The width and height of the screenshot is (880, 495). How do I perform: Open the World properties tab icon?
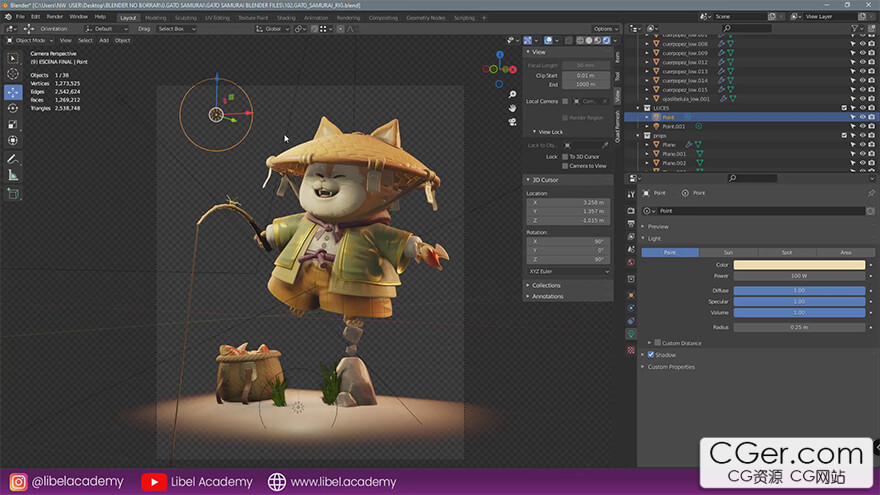[x=631, y=263]
